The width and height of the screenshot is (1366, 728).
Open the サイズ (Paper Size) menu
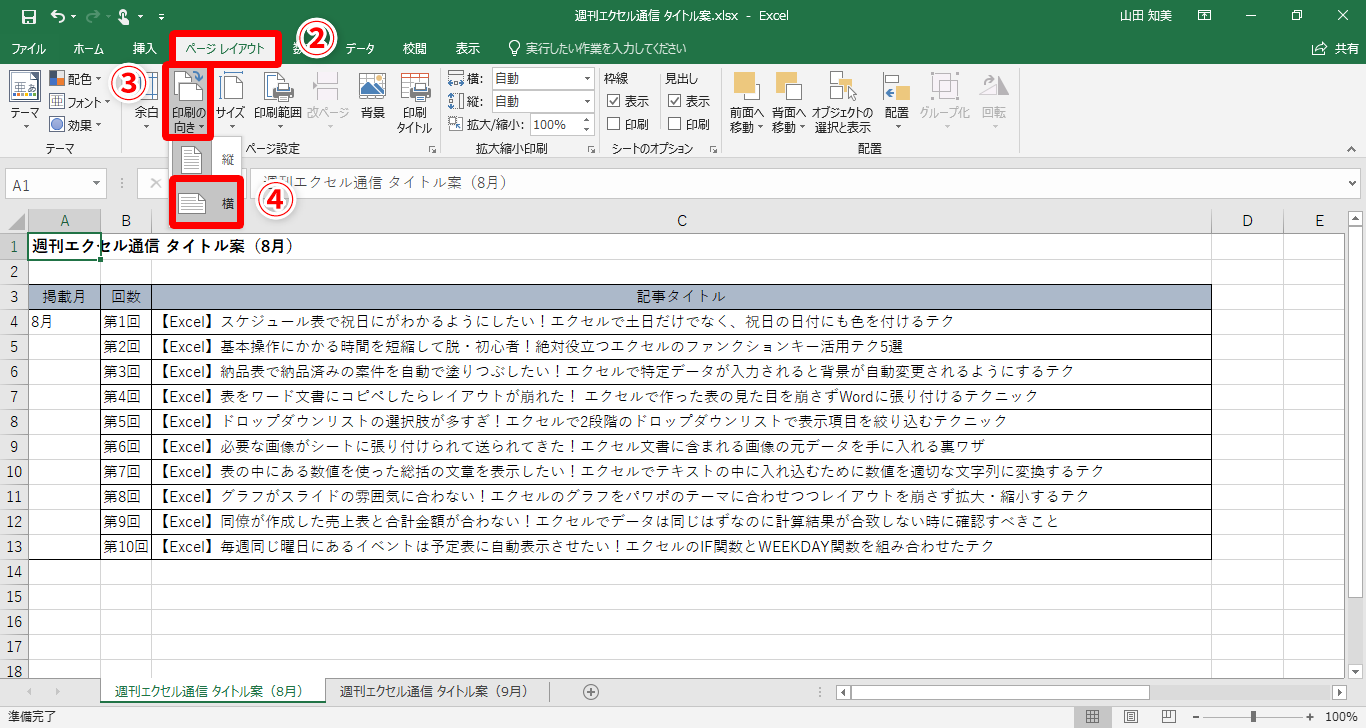click(231, 101)
